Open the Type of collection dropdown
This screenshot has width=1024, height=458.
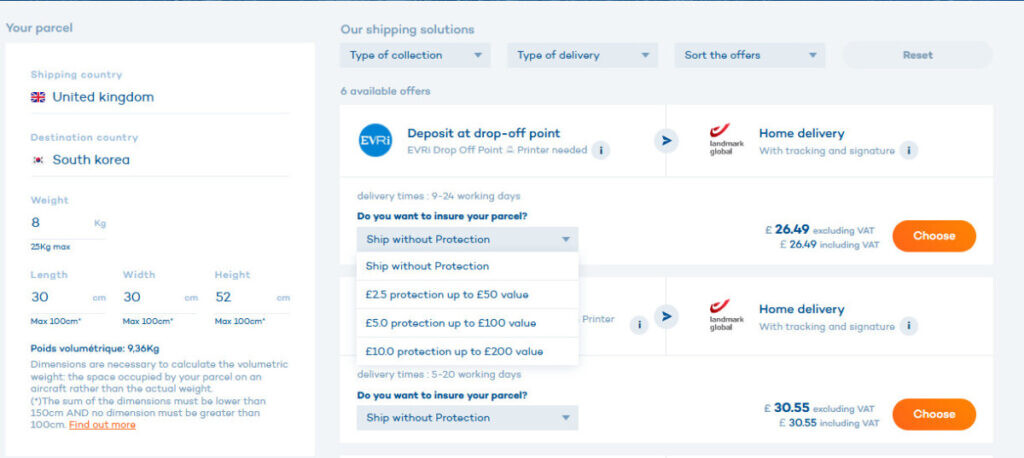(x=415, y=55)
